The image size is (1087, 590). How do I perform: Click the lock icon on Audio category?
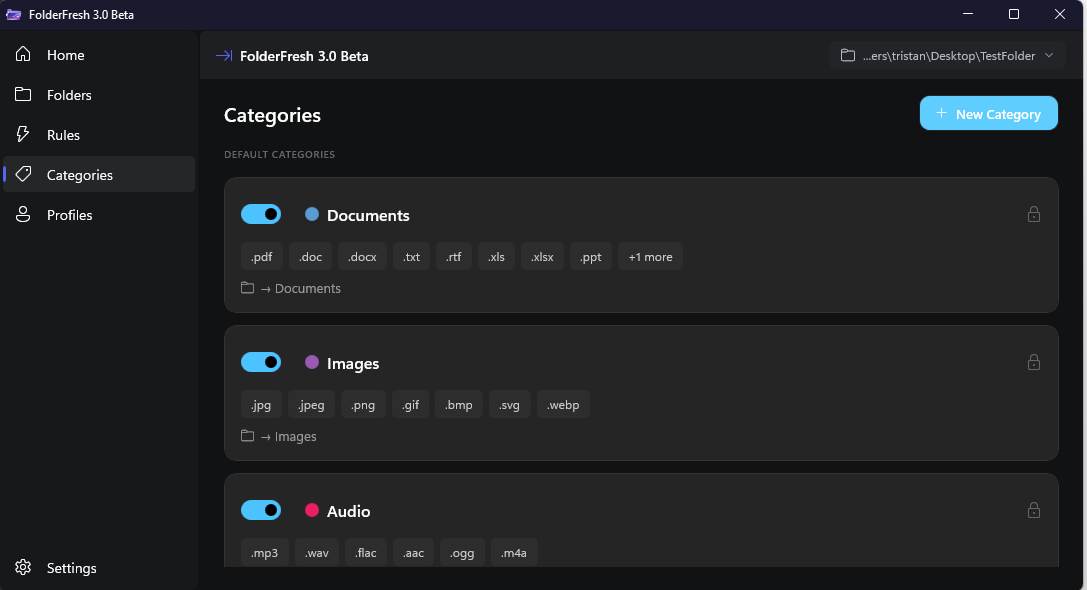click(x=1034, y=510)
